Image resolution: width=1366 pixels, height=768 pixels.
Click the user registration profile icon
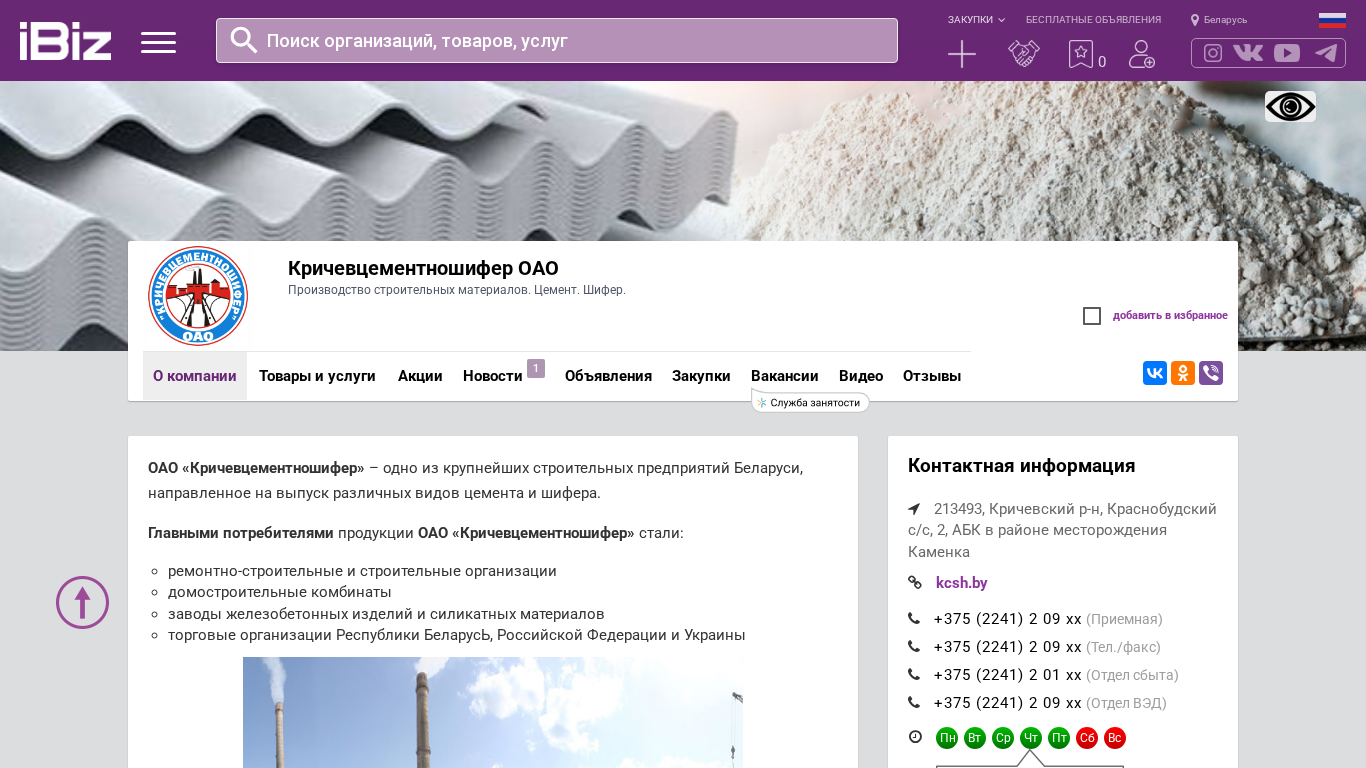pyautogui.click(x=1142, y=54)
